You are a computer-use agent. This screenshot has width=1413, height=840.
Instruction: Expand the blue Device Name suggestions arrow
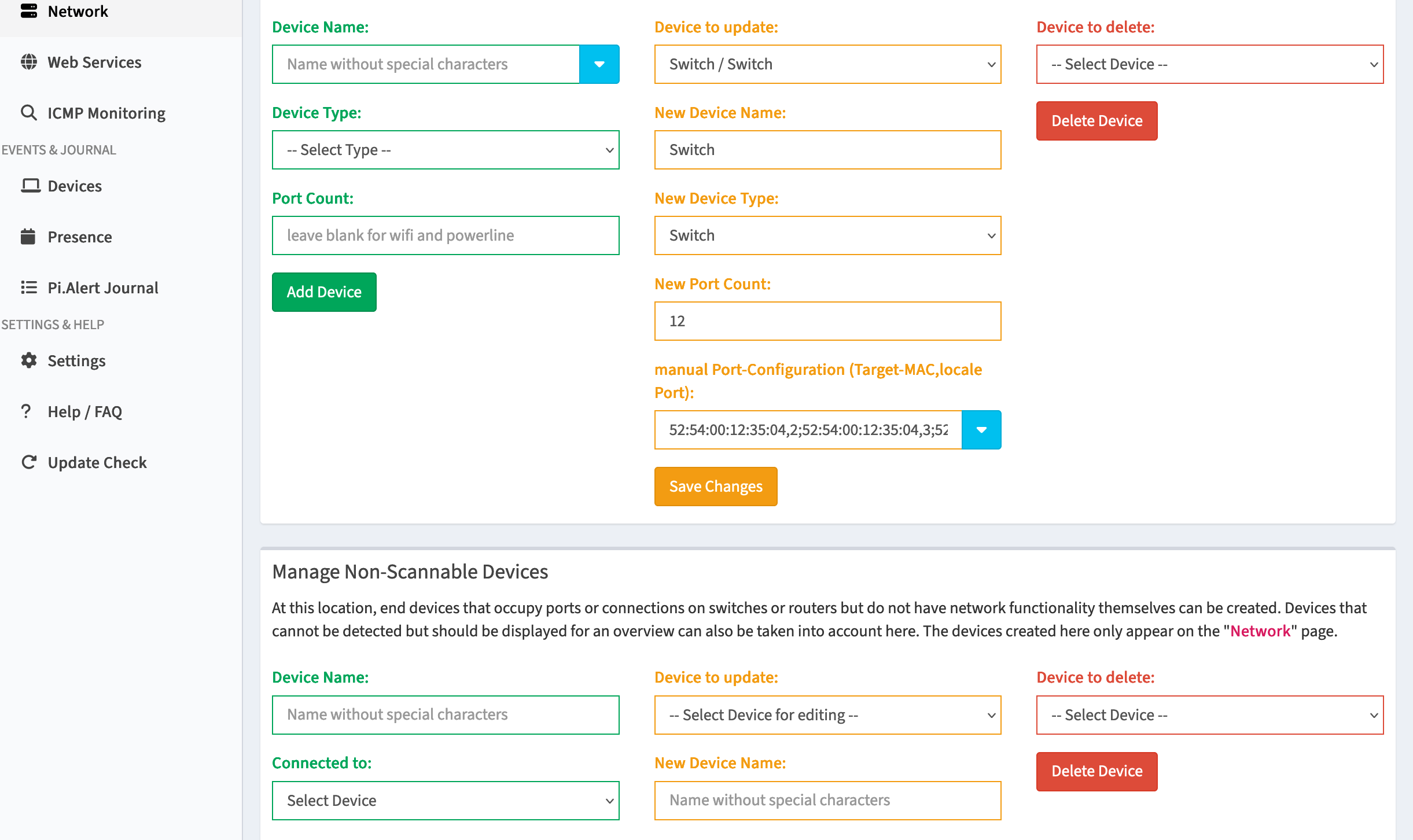(x=599, y=64)
